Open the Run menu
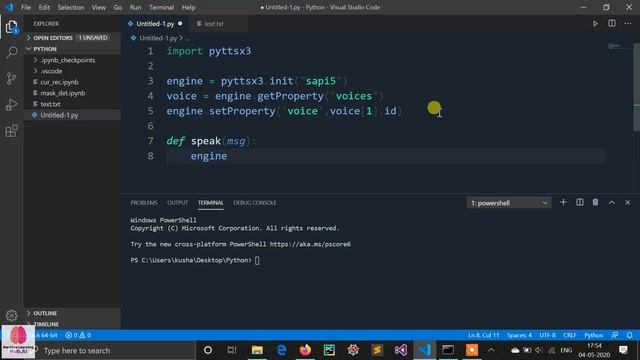The width and height of the screenshot is (640, 360). 135,7
